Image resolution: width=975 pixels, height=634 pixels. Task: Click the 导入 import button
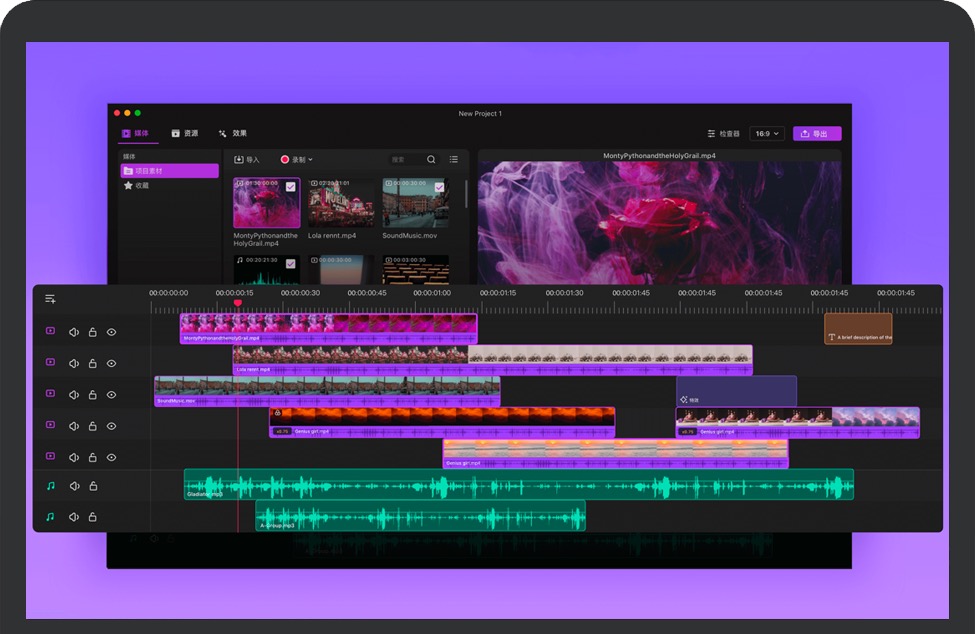[x=246, y=159]
